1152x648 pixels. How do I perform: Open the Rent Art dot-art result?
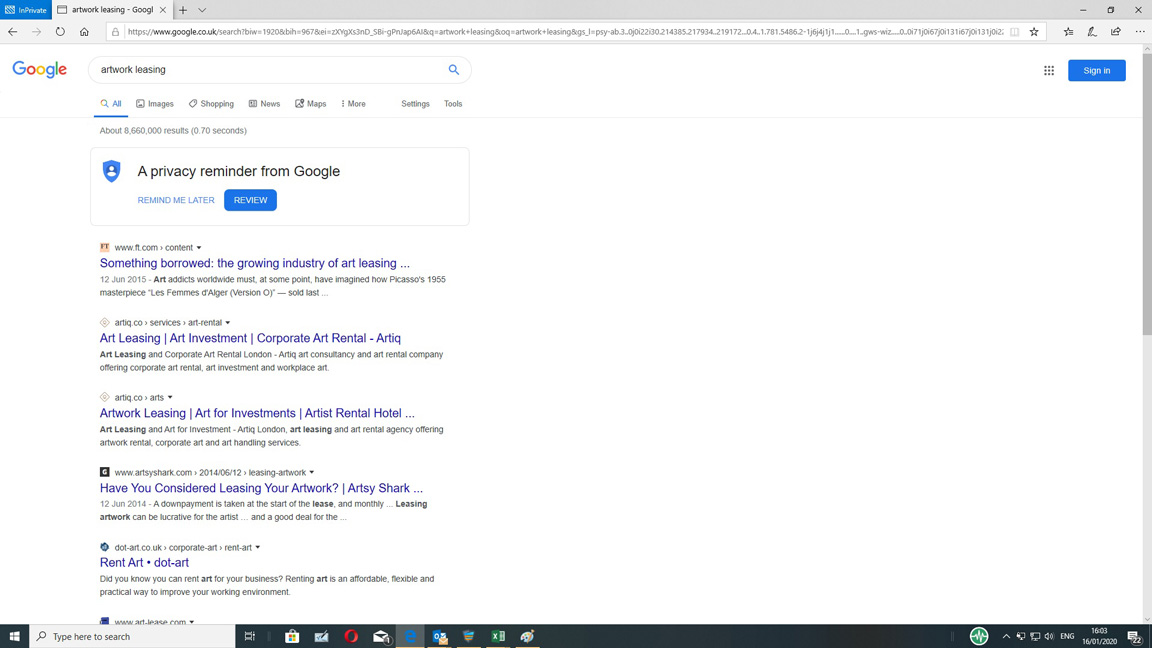click(x=144, y=563)
